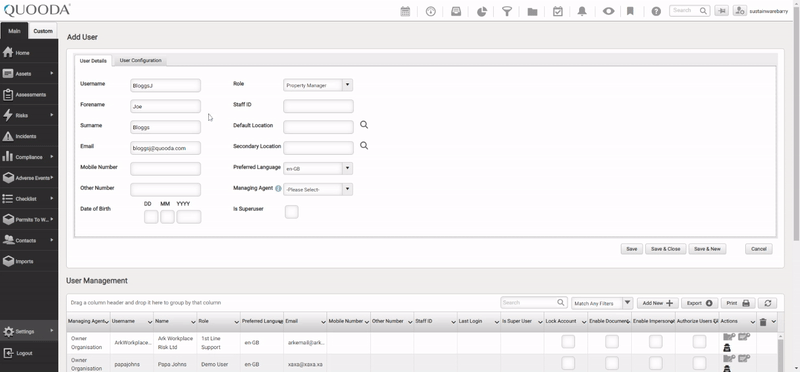Click Logout in the sidebar
This screenshot has width=800, height=372.
click(29, 353)
